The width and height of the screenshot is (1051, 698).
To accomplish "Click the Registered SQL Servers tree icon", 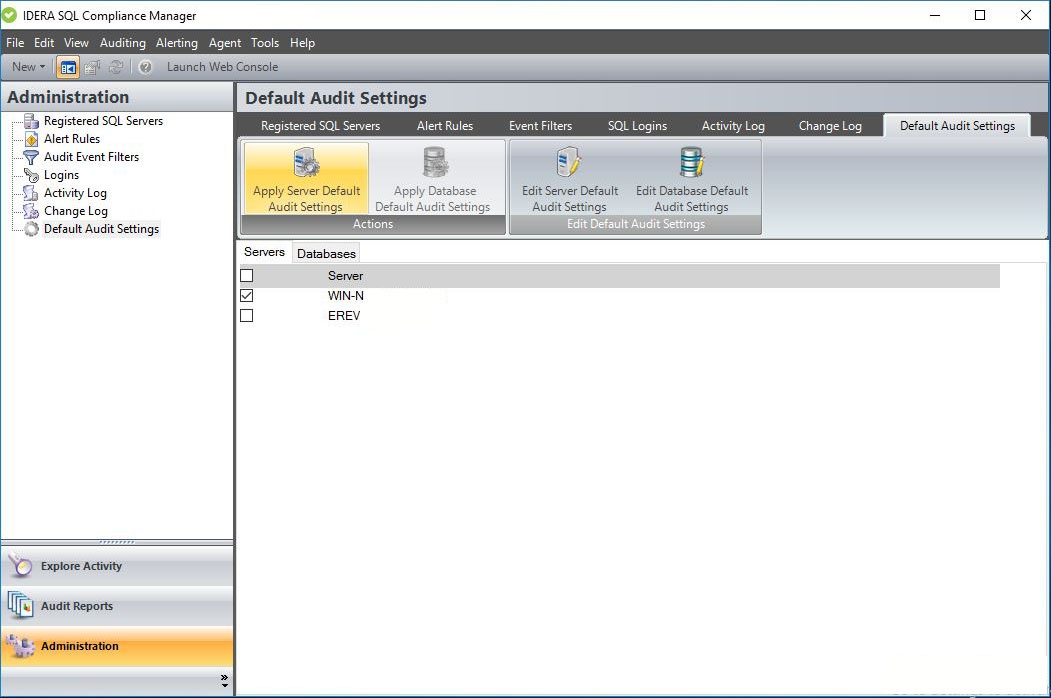I will tap(31, 121).
